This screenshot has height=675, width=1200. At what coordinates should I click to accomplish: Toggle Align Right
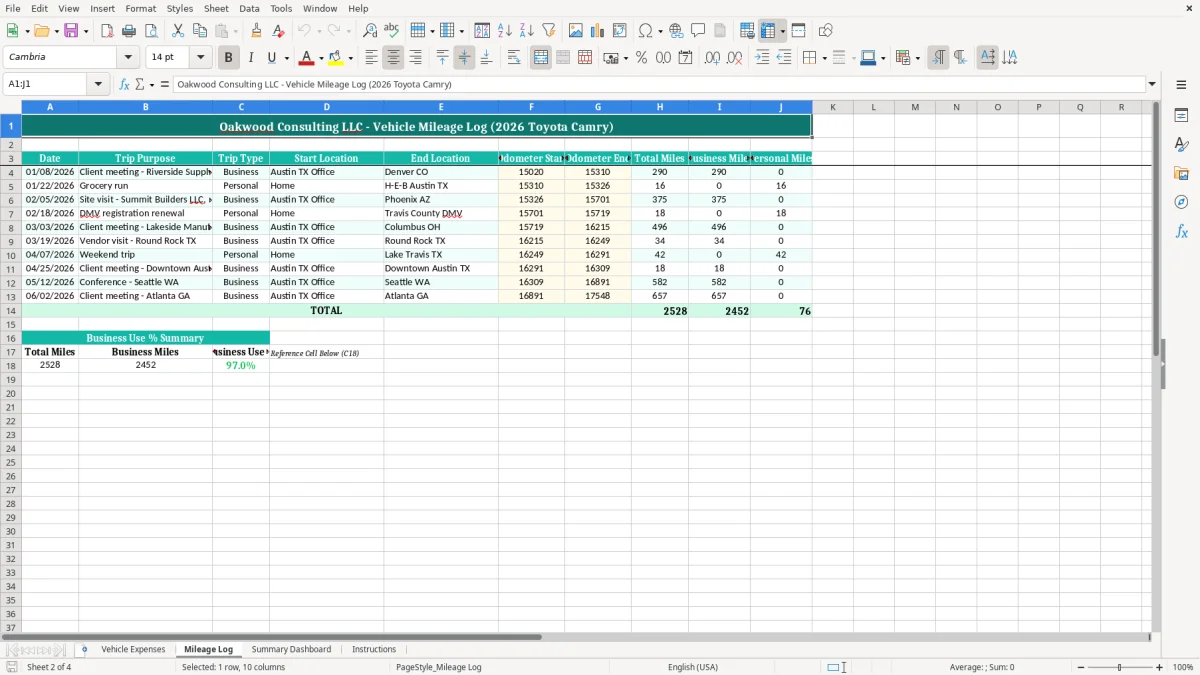tap(416, 58)
